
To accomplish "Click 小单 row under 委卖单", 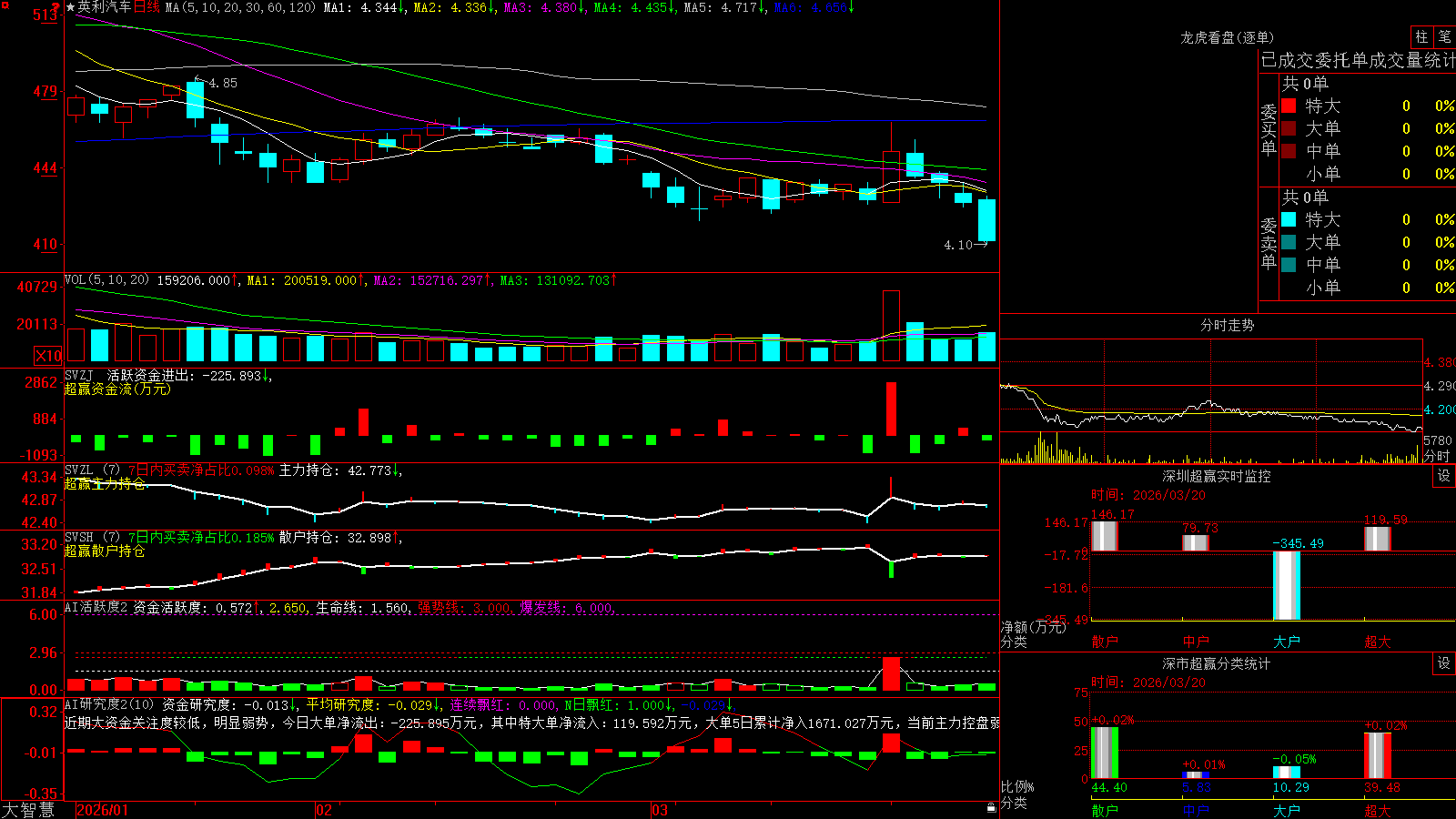I will coord(1368,288).
